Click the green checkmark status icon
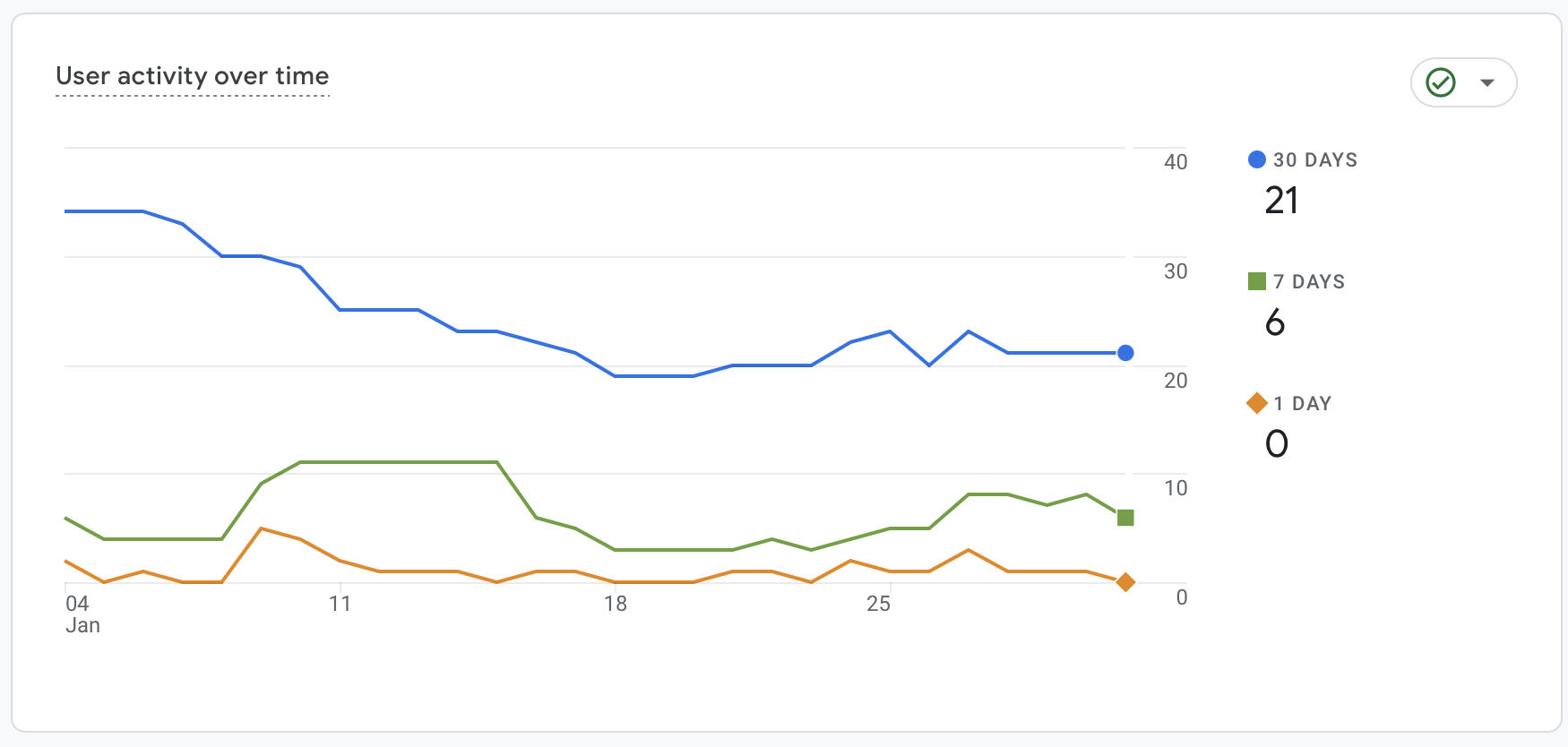 1441,82
